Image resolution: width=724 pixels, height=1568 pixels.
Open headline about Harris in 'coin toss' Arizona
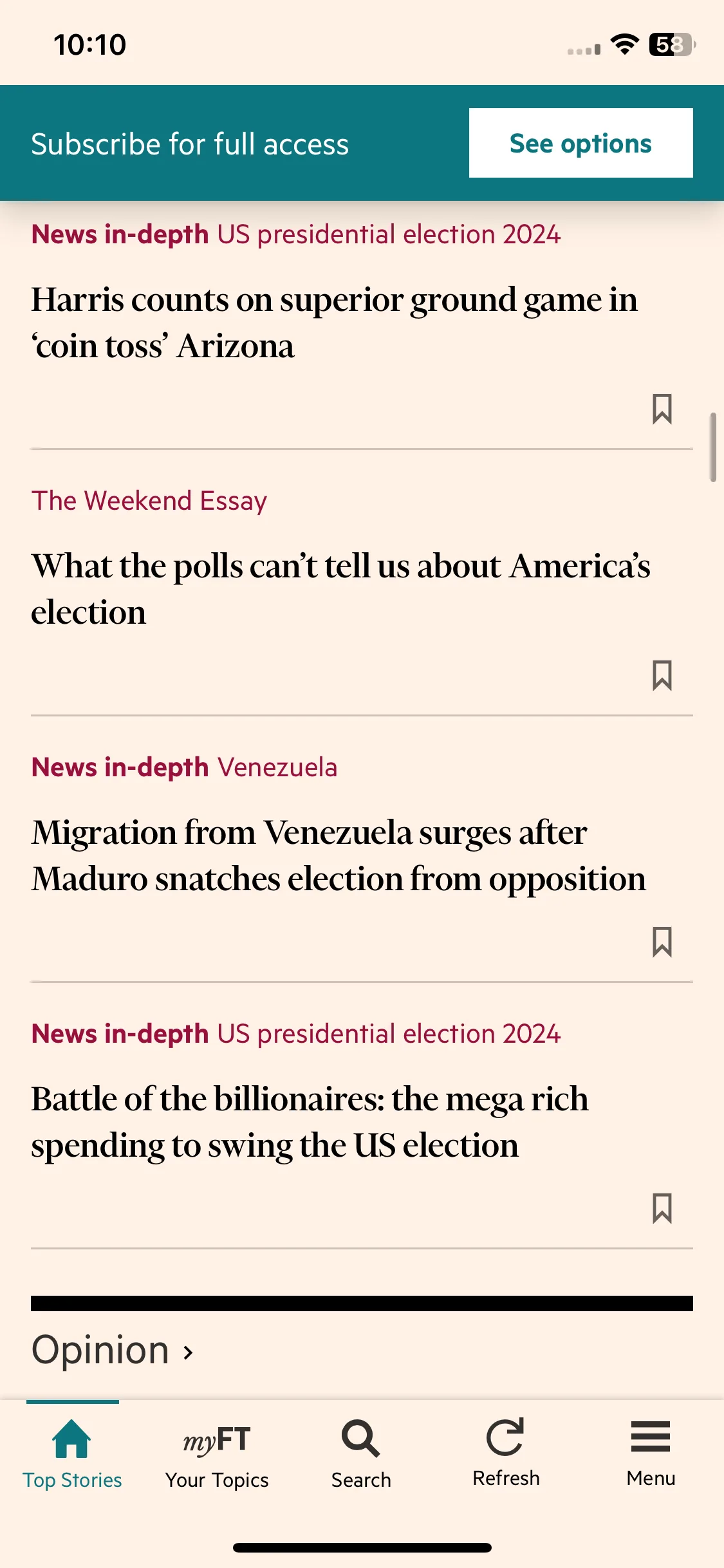[335, 323]
